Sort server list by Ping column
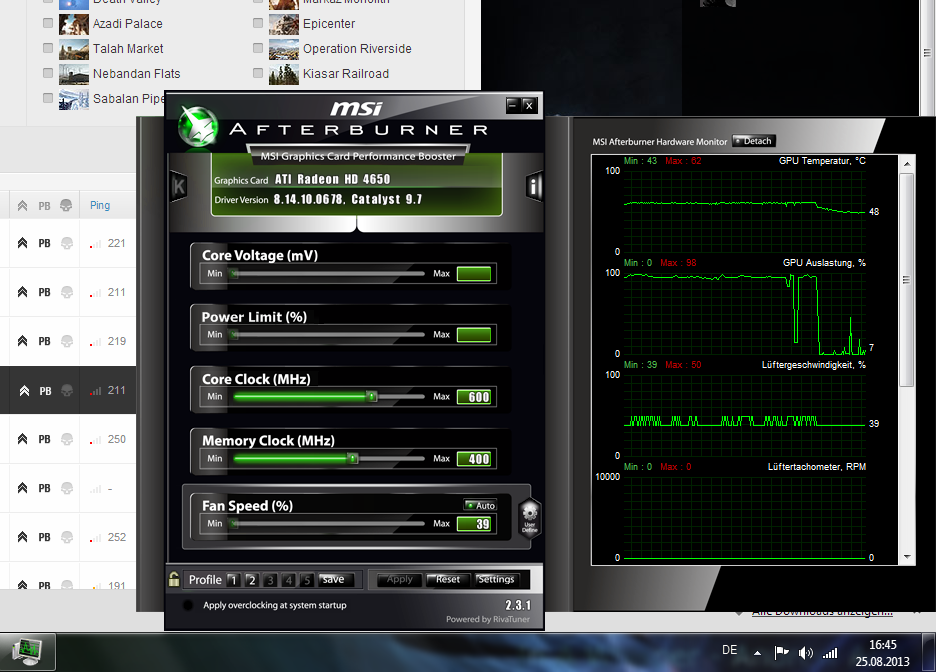The width and height of the screenshot is (936, 672). [x=100, y=205]
